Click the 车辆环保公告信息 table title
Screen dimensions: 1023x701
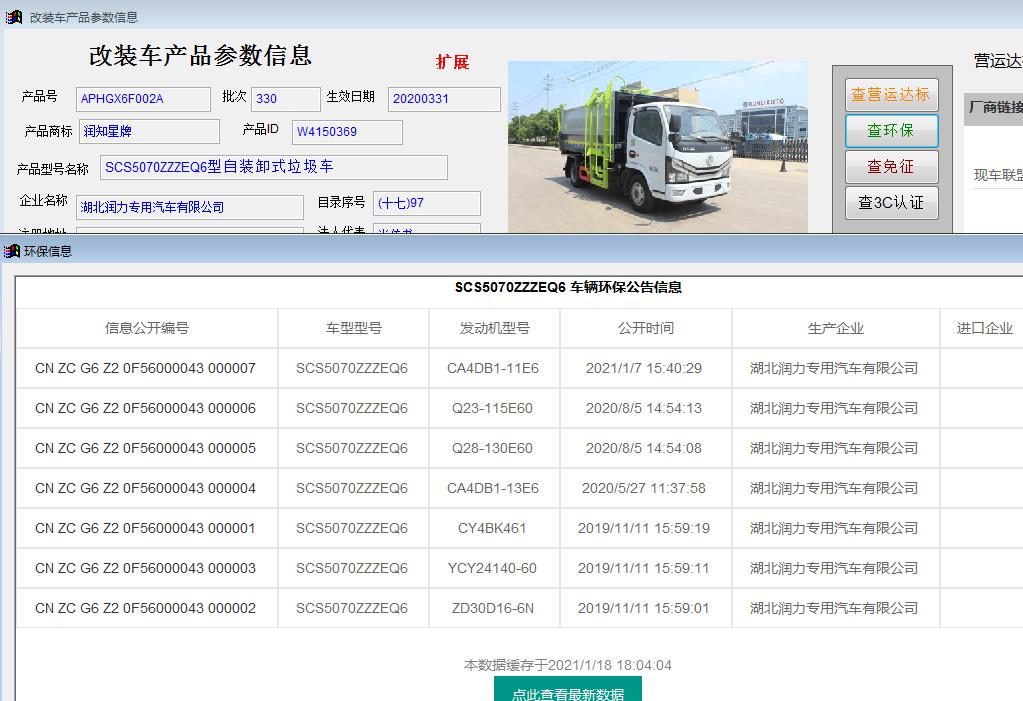coord(568,287)
